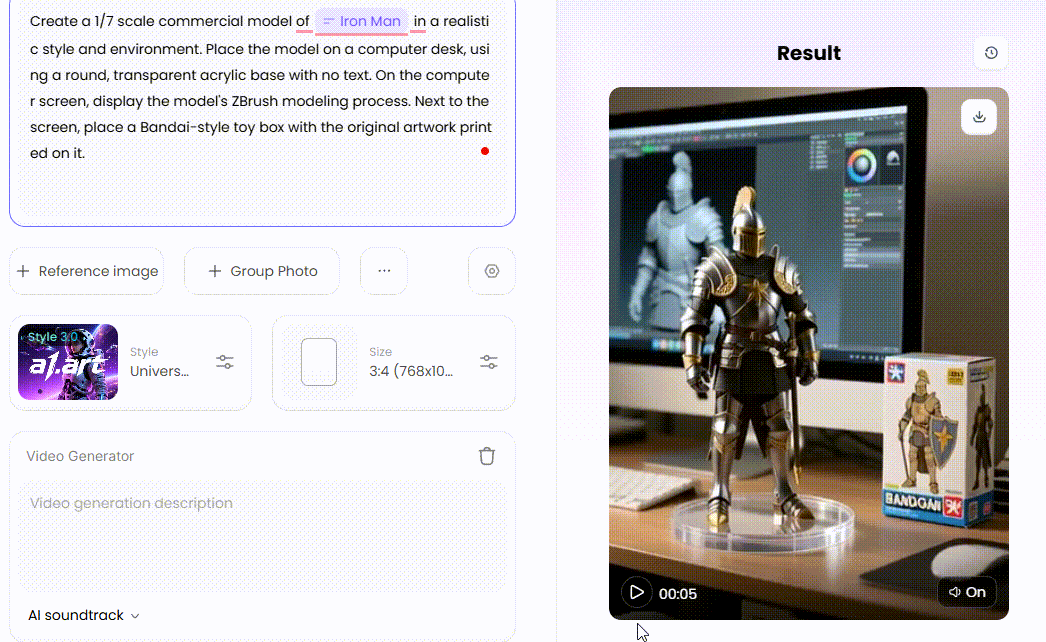Add a Group Photo
The height and width of the screenshot is (642, 1046).
[262, 270]
